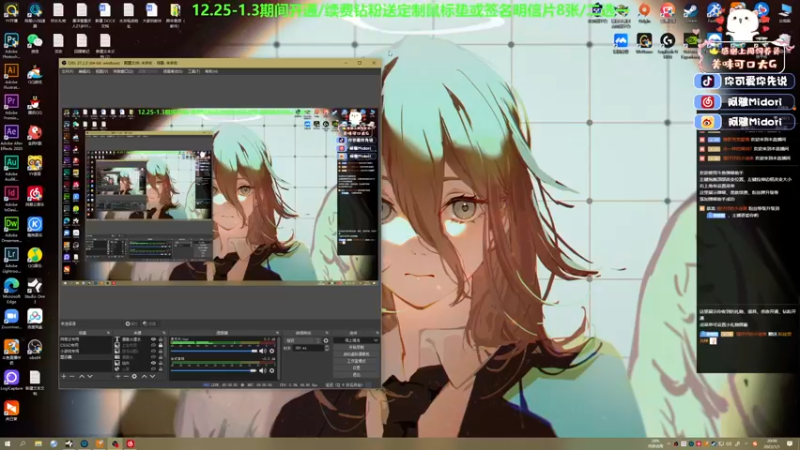Step the transition duration spinner up
800x450 pixels.
[x=327, y=346]
